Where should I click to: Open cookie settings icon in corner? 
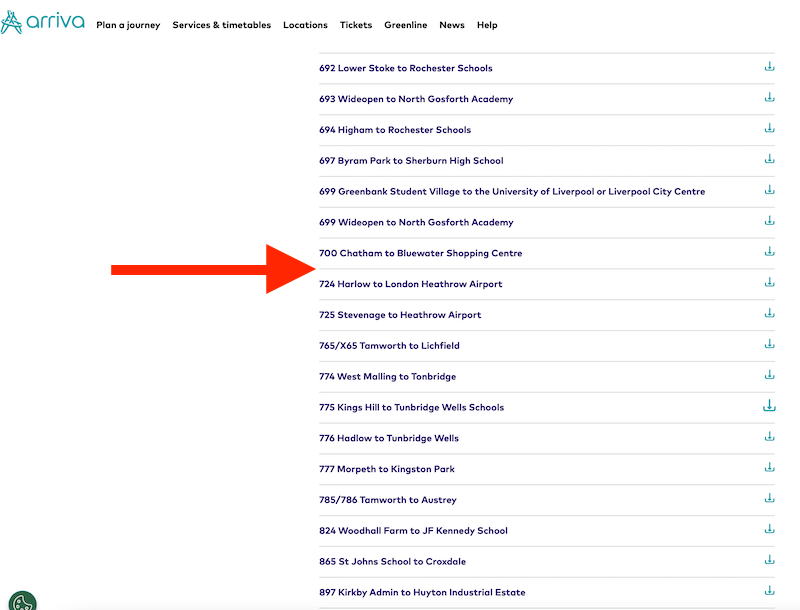pos(22,600)
